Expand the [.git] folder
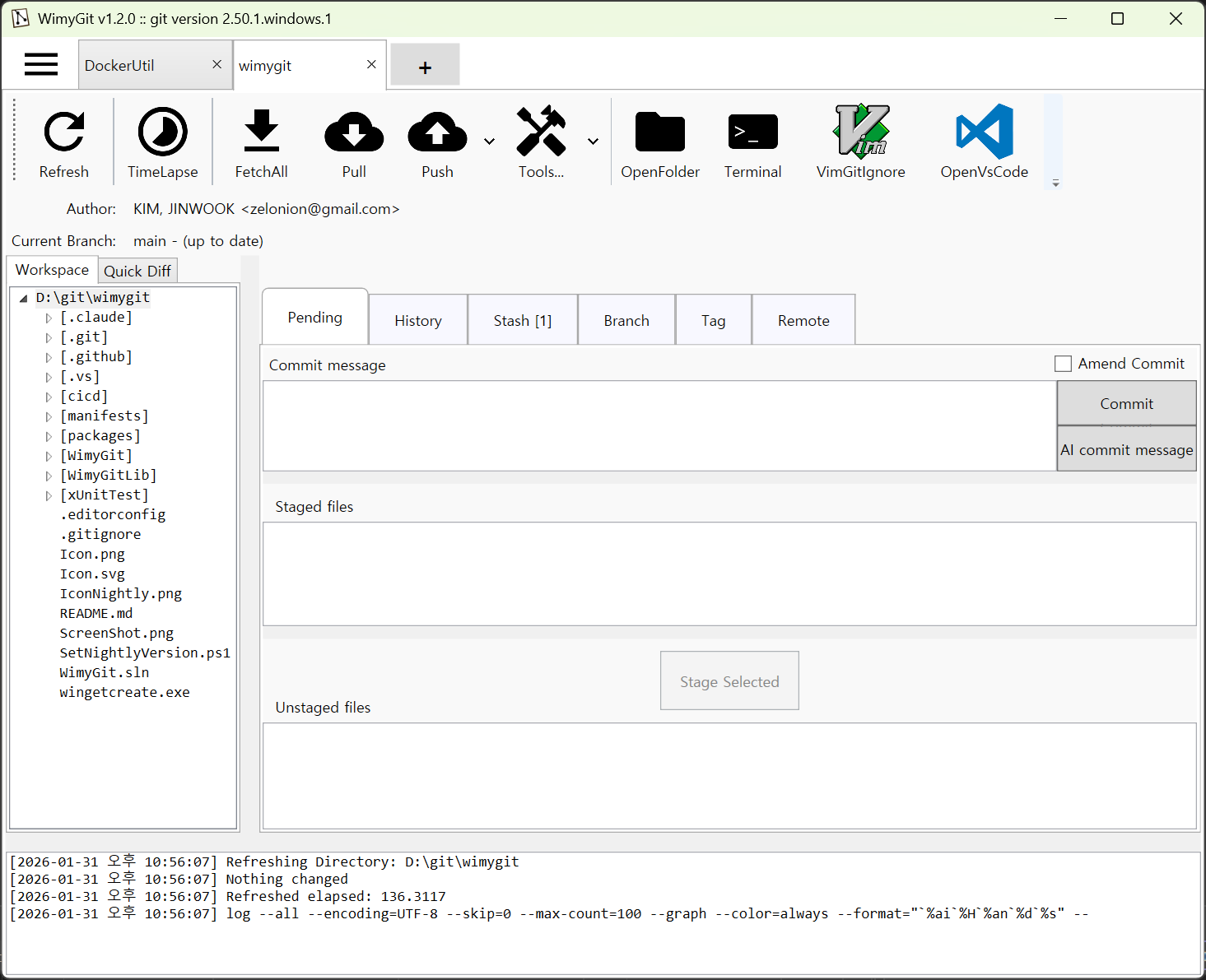The height and width of the screenshot is (980, 1206). pyautogui.click(x=49, y=337)
